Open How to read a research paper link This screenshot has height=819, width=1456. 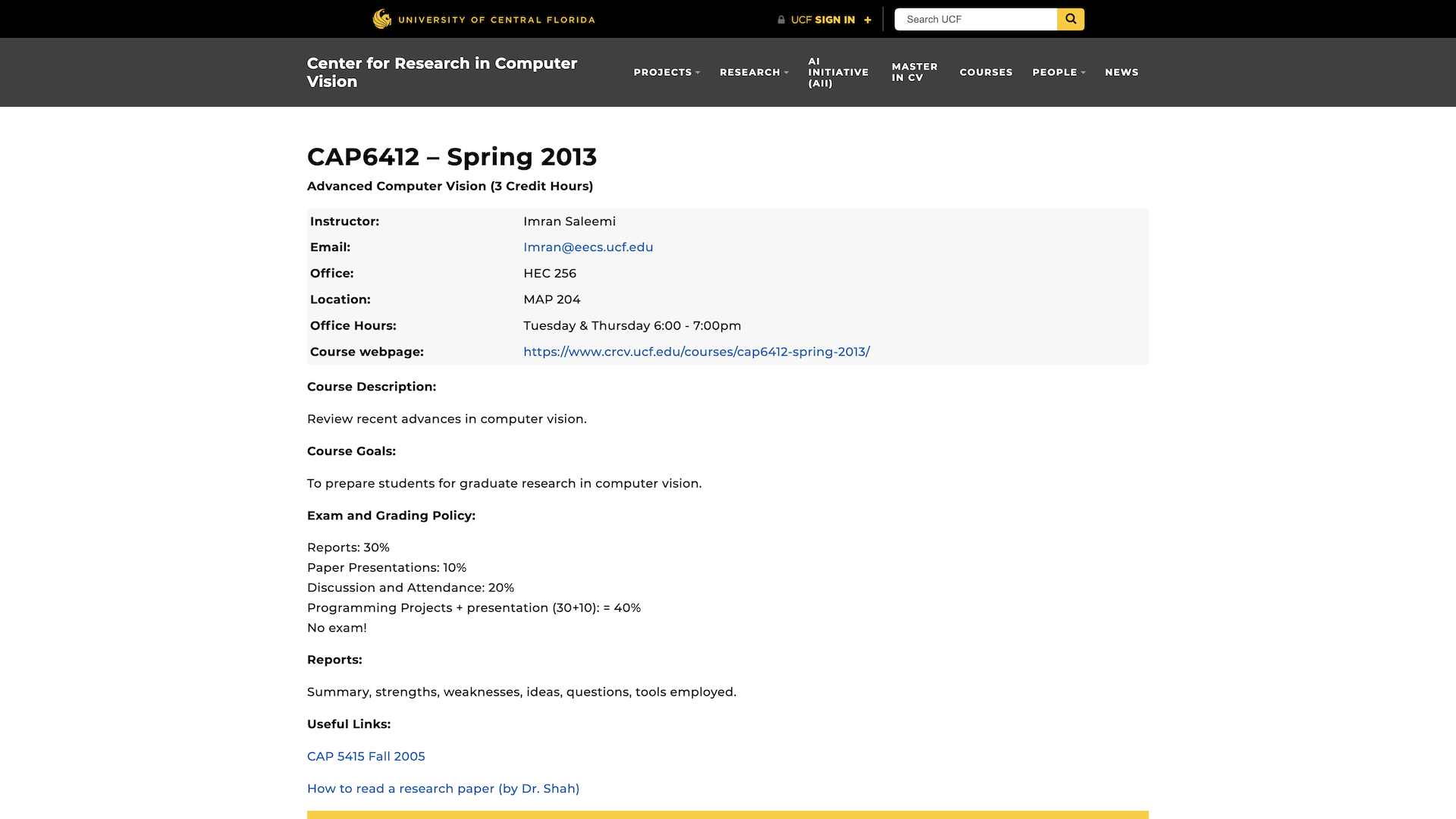tap(443, 789)
